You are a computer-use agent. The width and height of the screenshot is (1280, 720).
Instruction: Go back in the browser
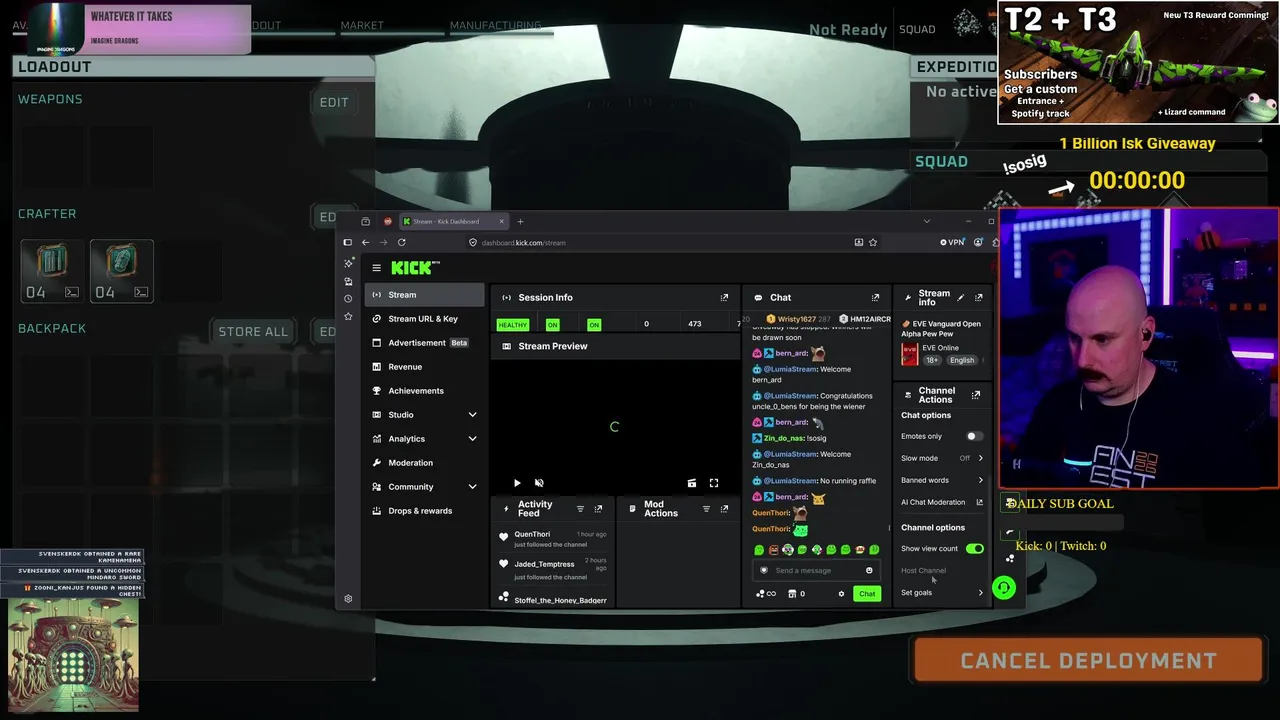click(x=365, y=242)
